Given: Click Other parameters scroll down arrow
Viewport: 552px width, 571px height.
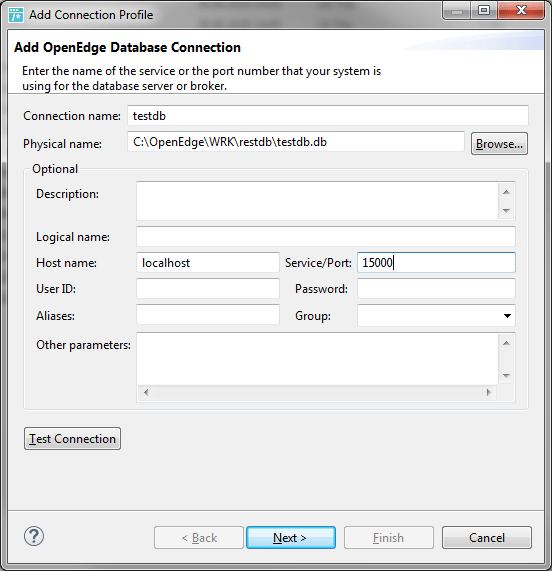Looking at the screenshot, I should 506,375.
